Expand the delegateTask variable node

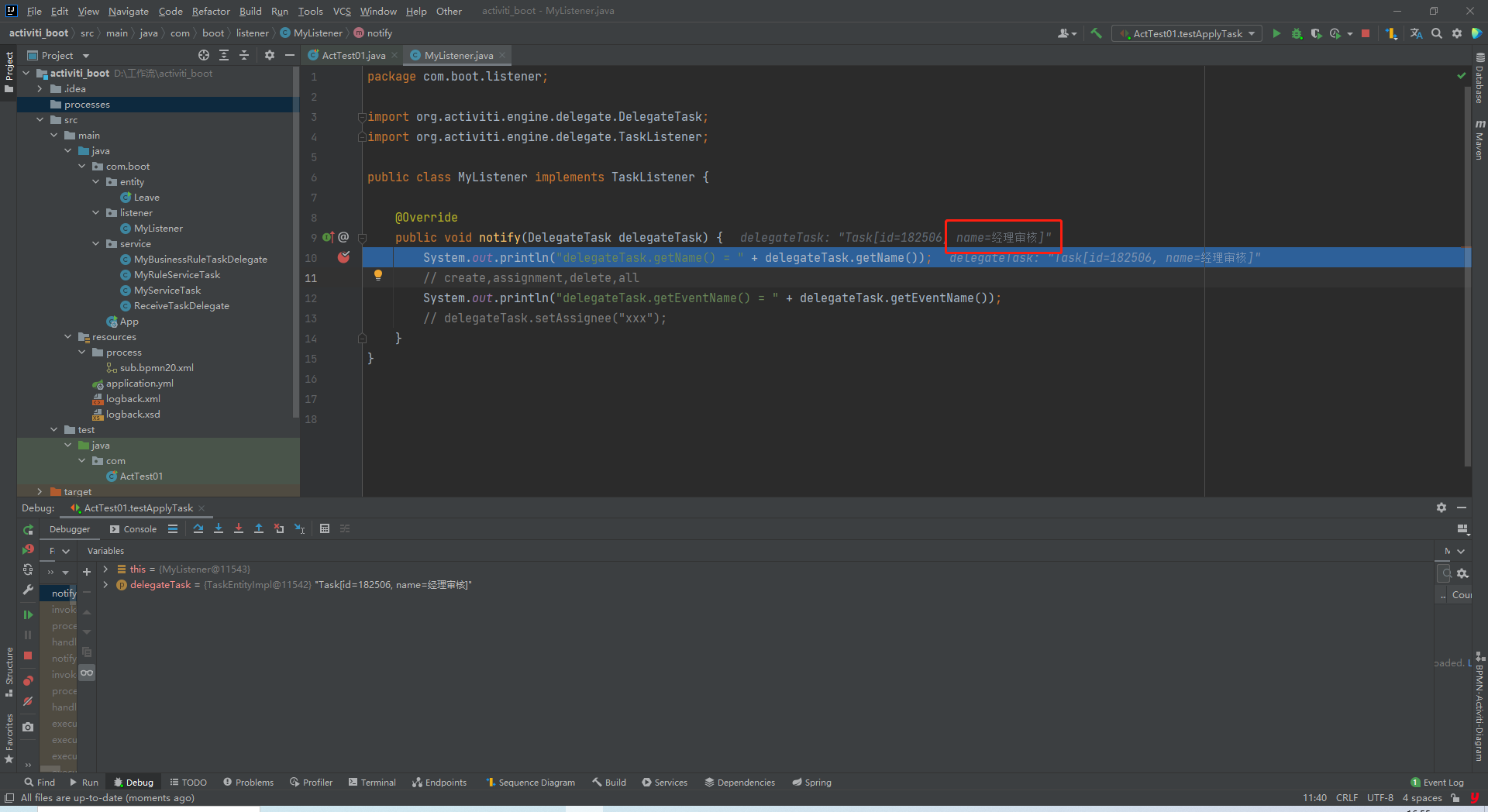[105, 585]
